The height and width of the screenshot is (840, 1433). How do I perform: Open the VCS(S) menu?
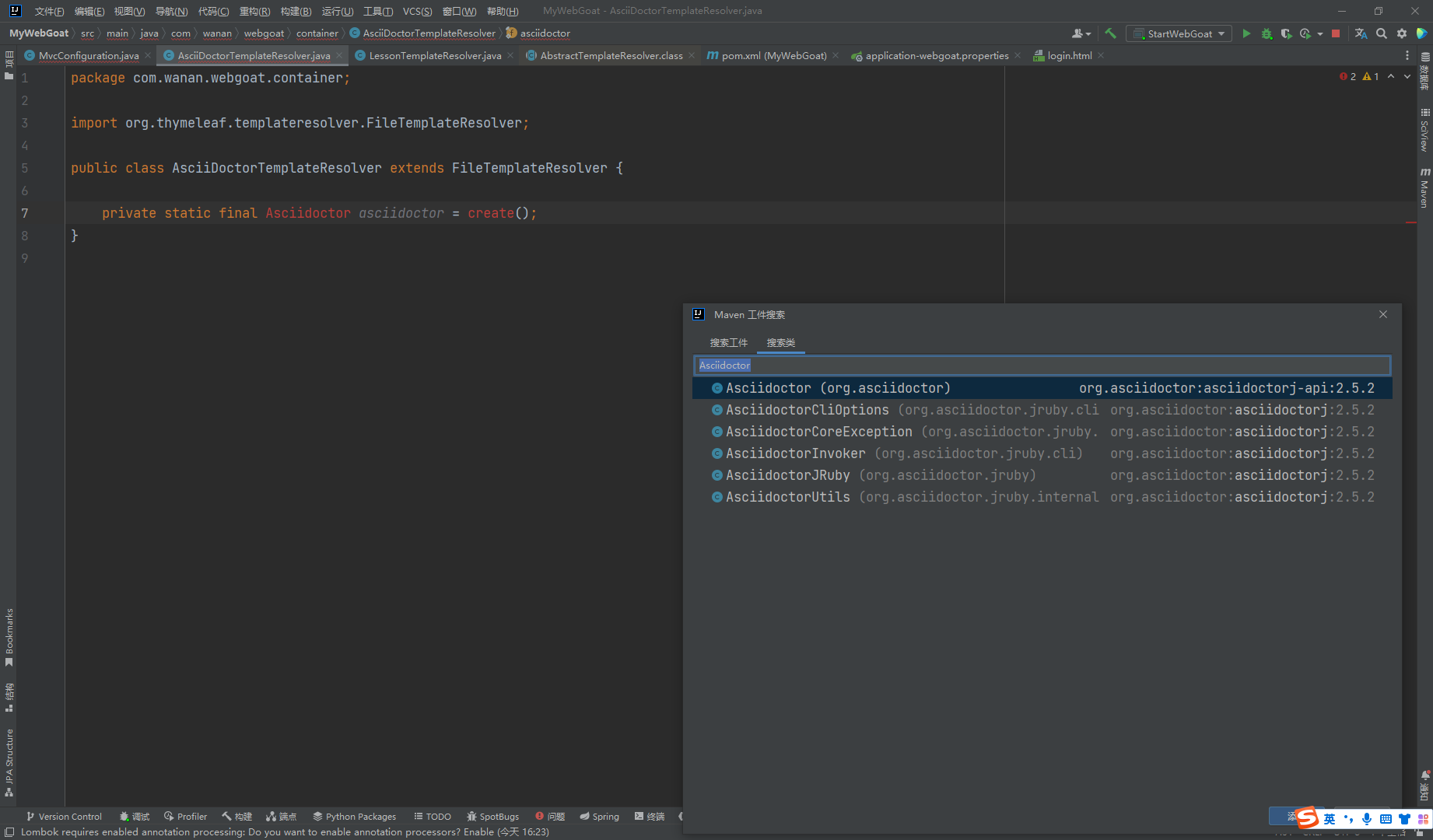pyautogui.click(x=417, y=11)
